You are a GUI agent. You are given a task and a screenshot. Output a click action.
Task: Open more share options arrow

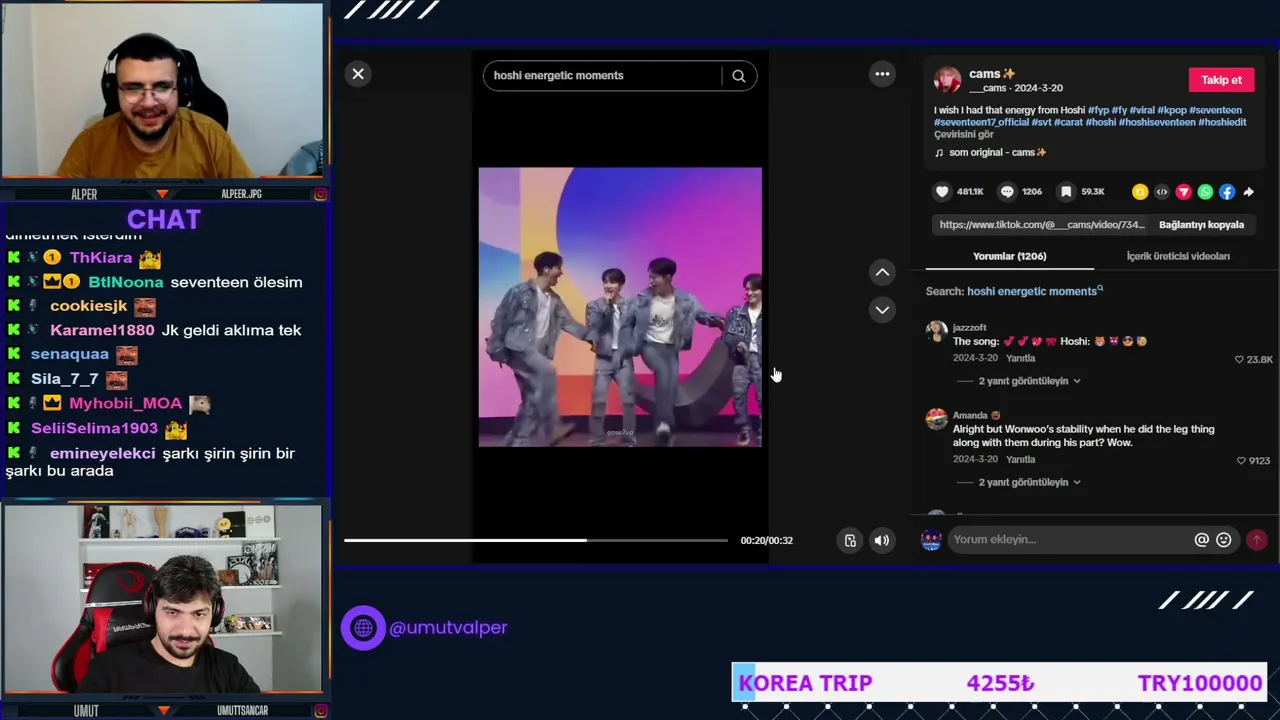coord(1248,192)
